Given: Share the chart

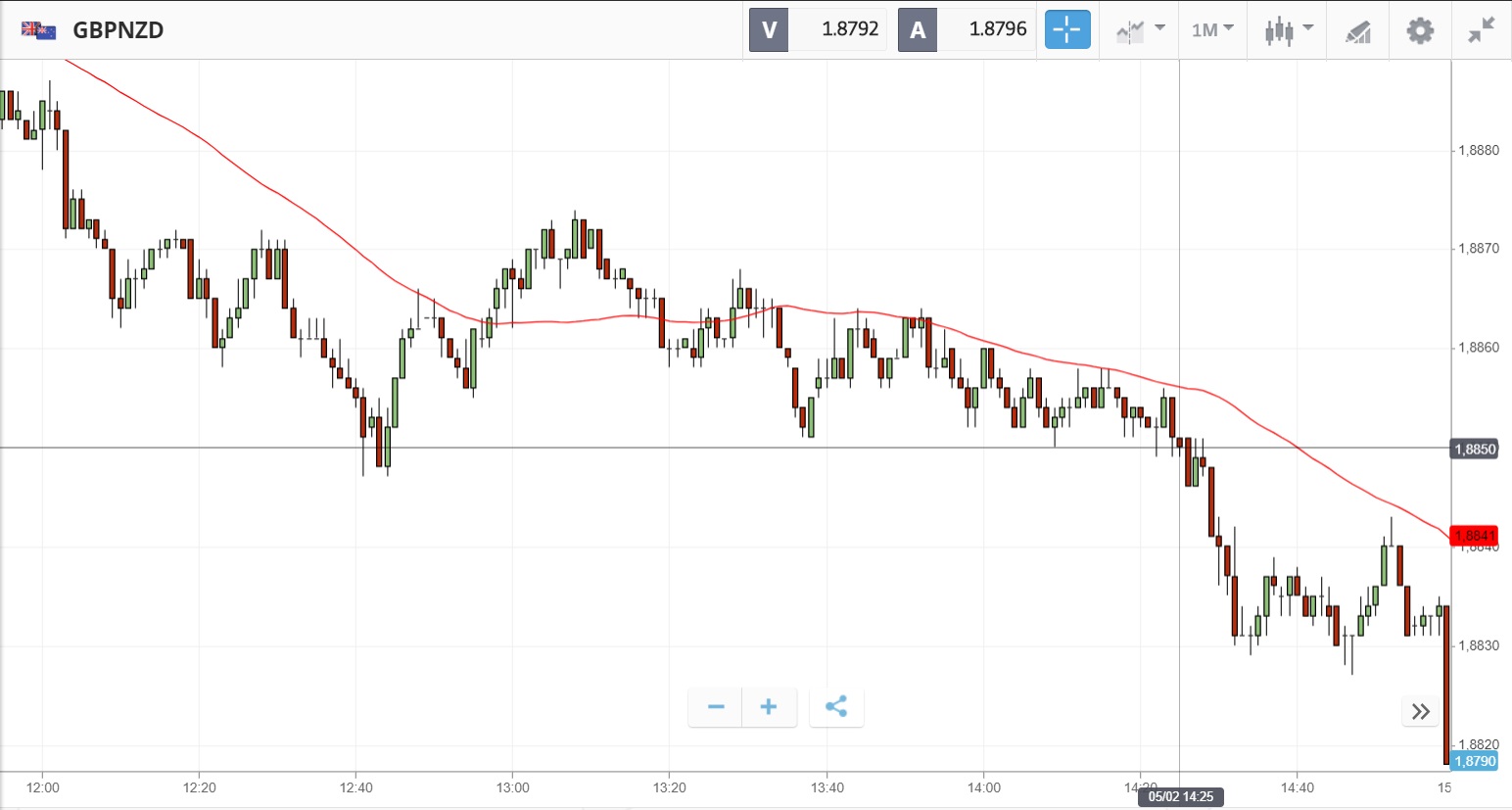Looking at the screenshot, I should [x=836, y=707].
